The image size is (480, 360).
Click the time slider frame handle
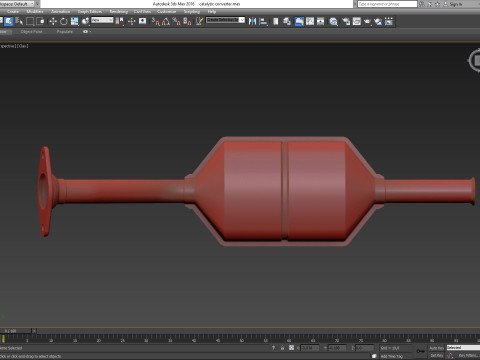16,331
